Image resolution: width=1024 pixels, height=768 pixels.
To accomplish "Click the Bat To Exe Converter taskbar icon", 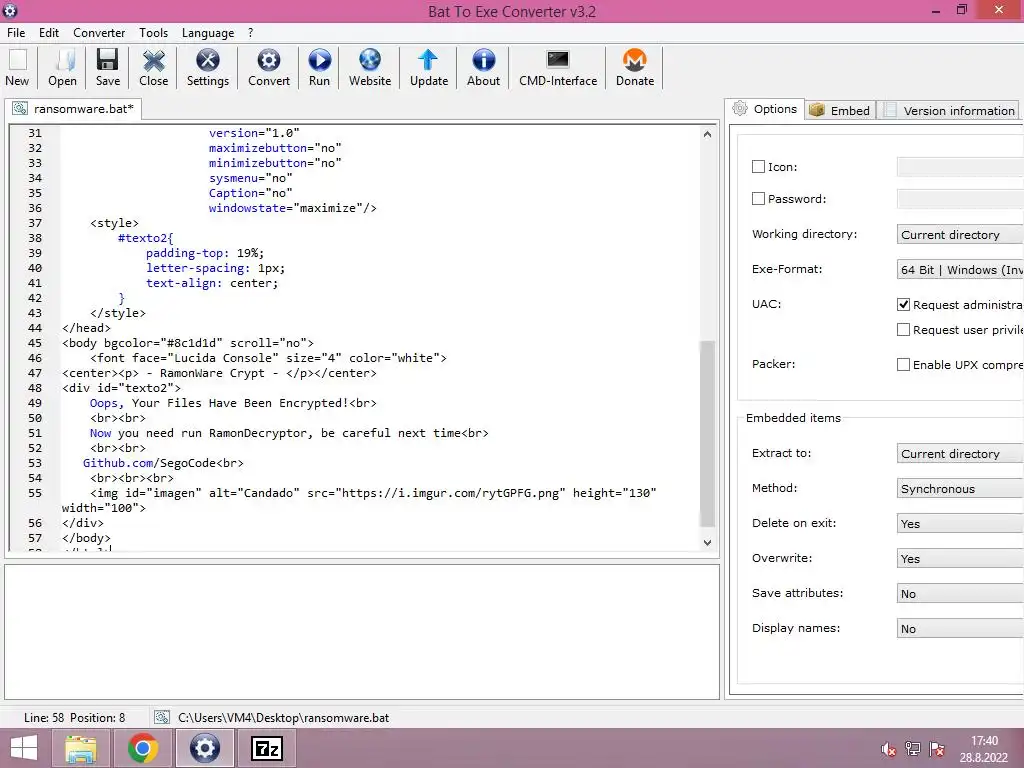I will pyautogui.click(x=204, y=748).
